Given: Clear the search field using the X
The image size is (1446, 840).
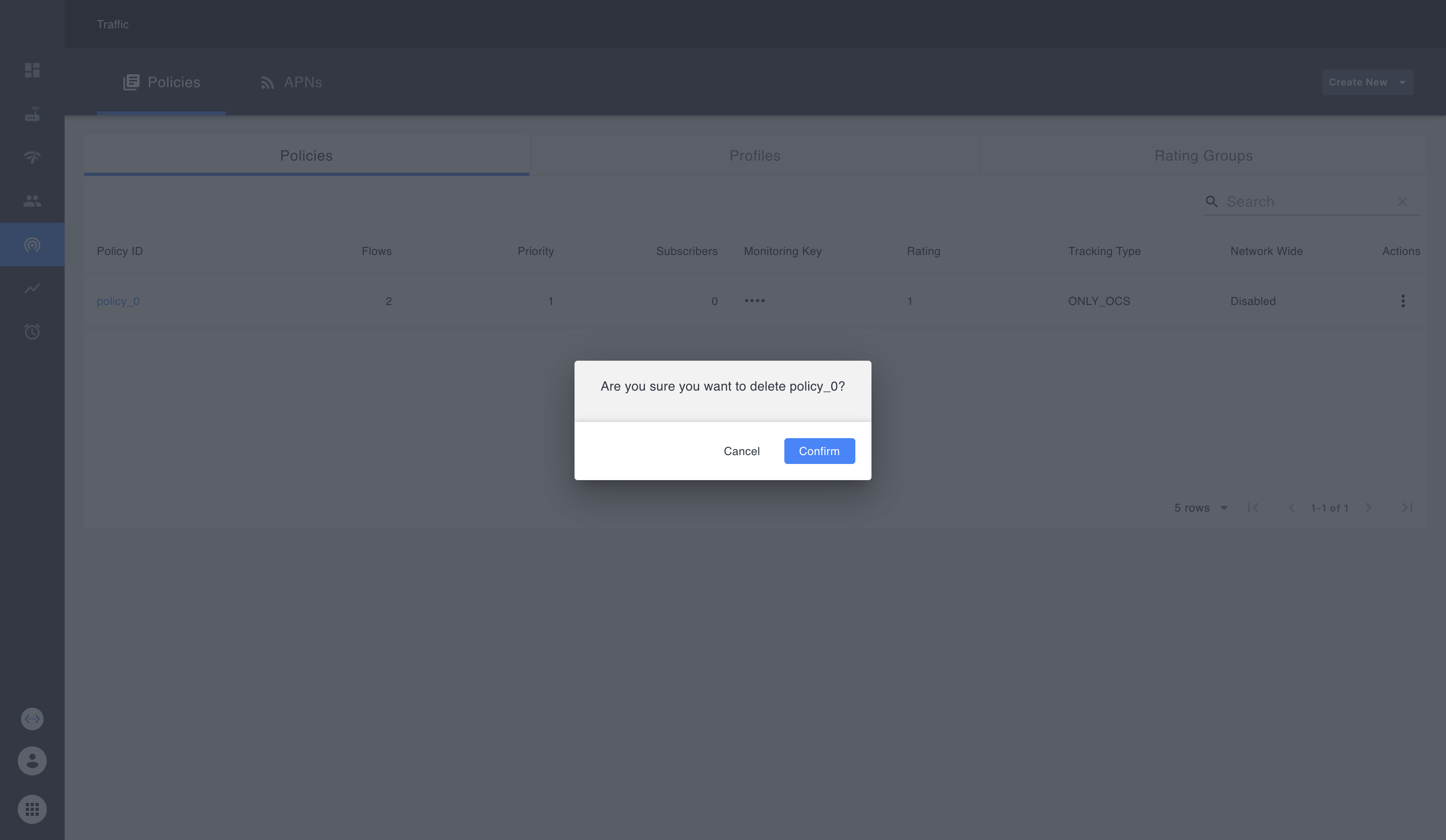Looking at the screenshot, I should (1402, 201).
